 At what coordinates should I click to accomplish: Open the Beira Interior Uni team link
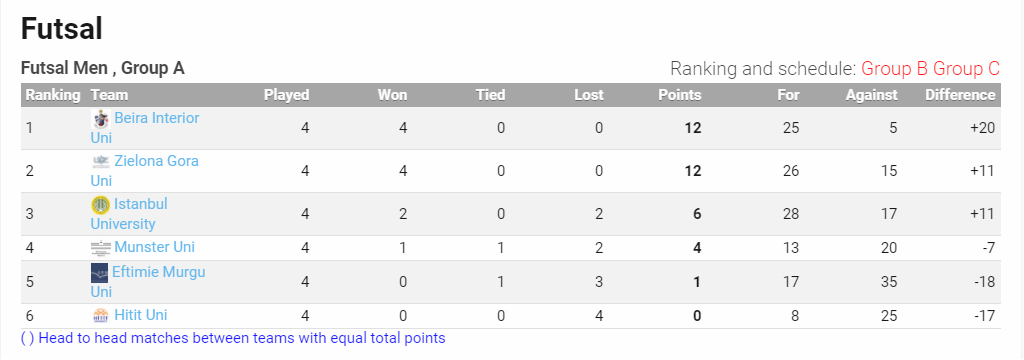145,128
